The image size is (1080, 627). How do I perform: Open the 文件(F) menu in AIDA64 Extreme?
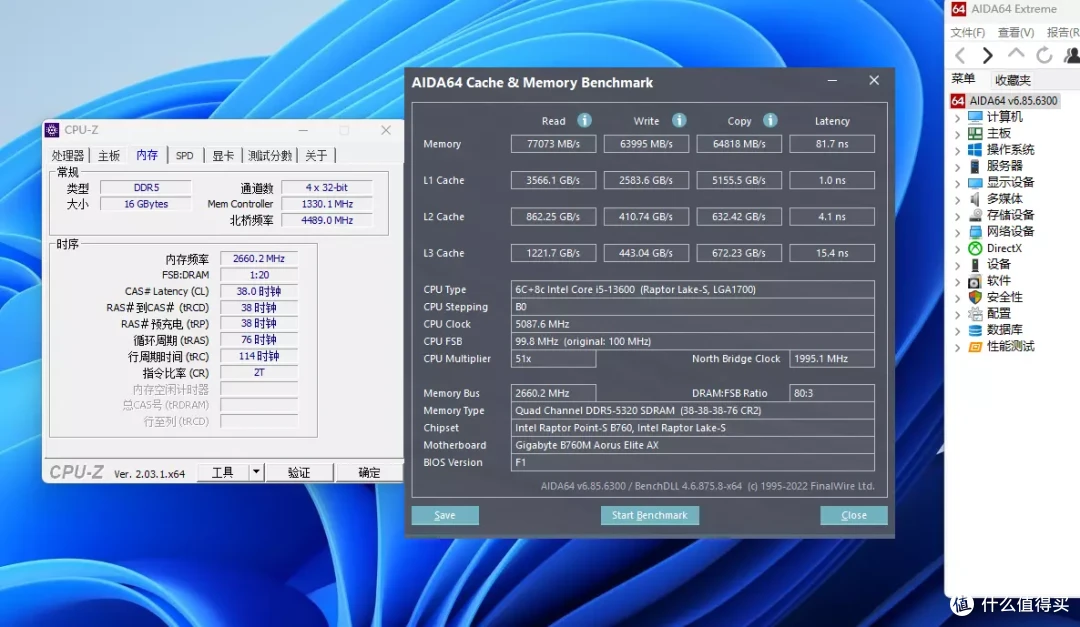(x=968, y=32)
